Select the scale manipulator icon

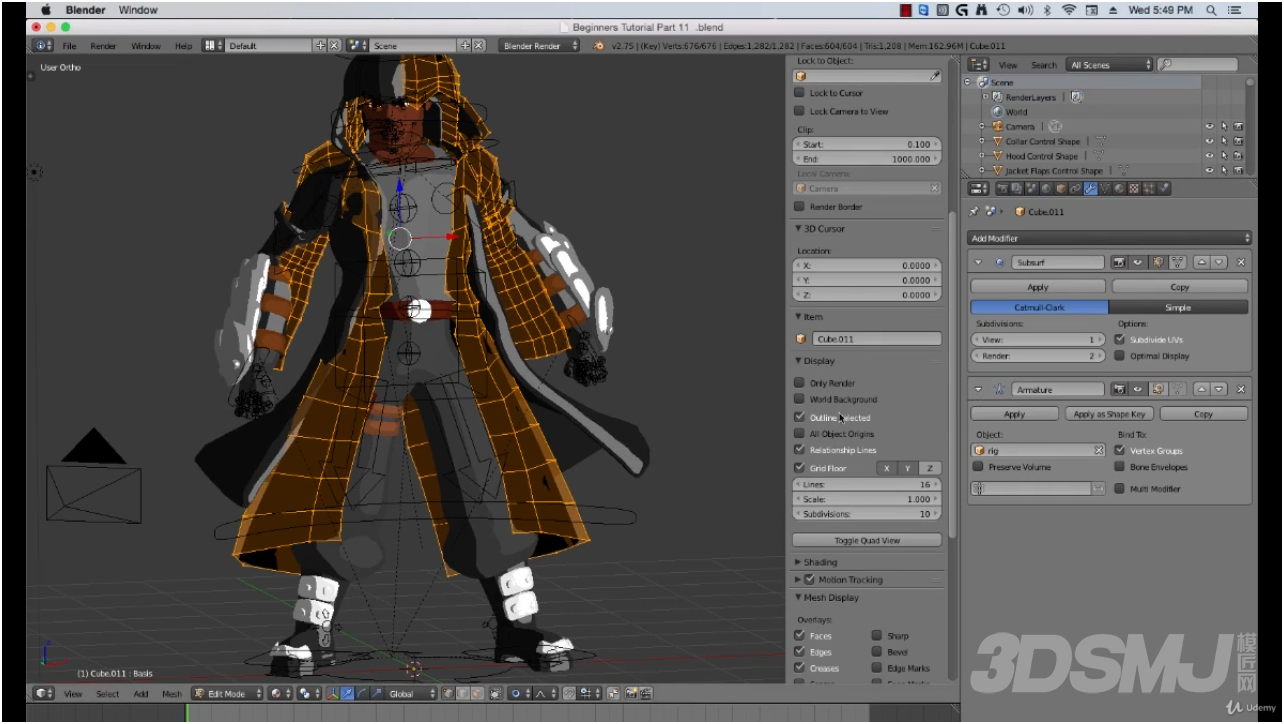click(x=376, y=693)
